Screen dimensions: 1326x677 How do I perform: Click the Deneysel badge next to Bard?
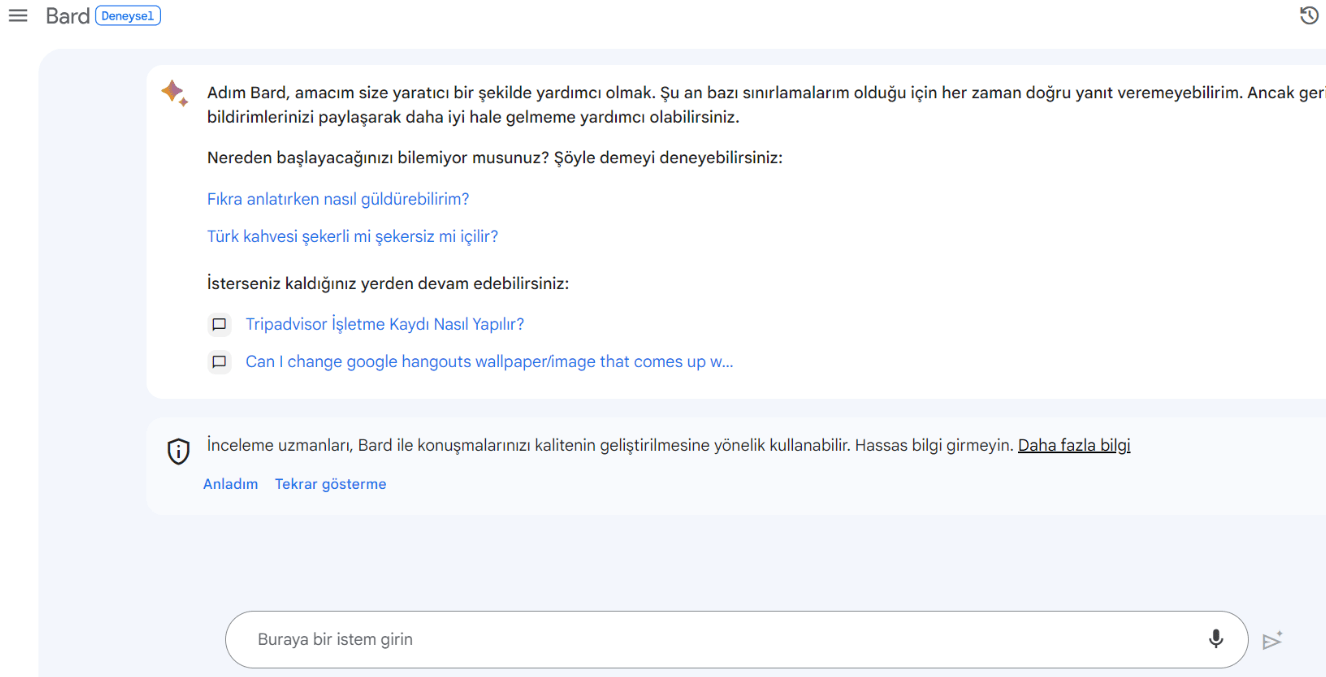[x=128, y=16]
